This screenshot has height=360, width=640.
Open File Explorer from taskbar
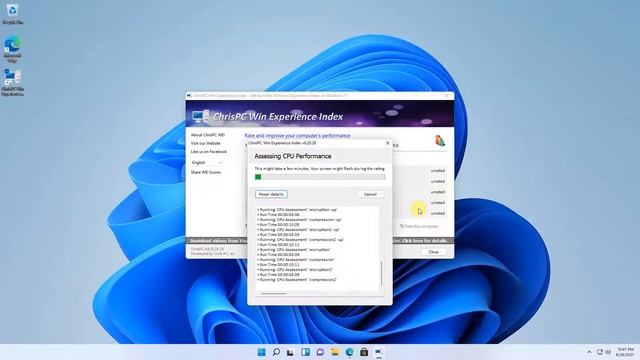coord(335,352)
